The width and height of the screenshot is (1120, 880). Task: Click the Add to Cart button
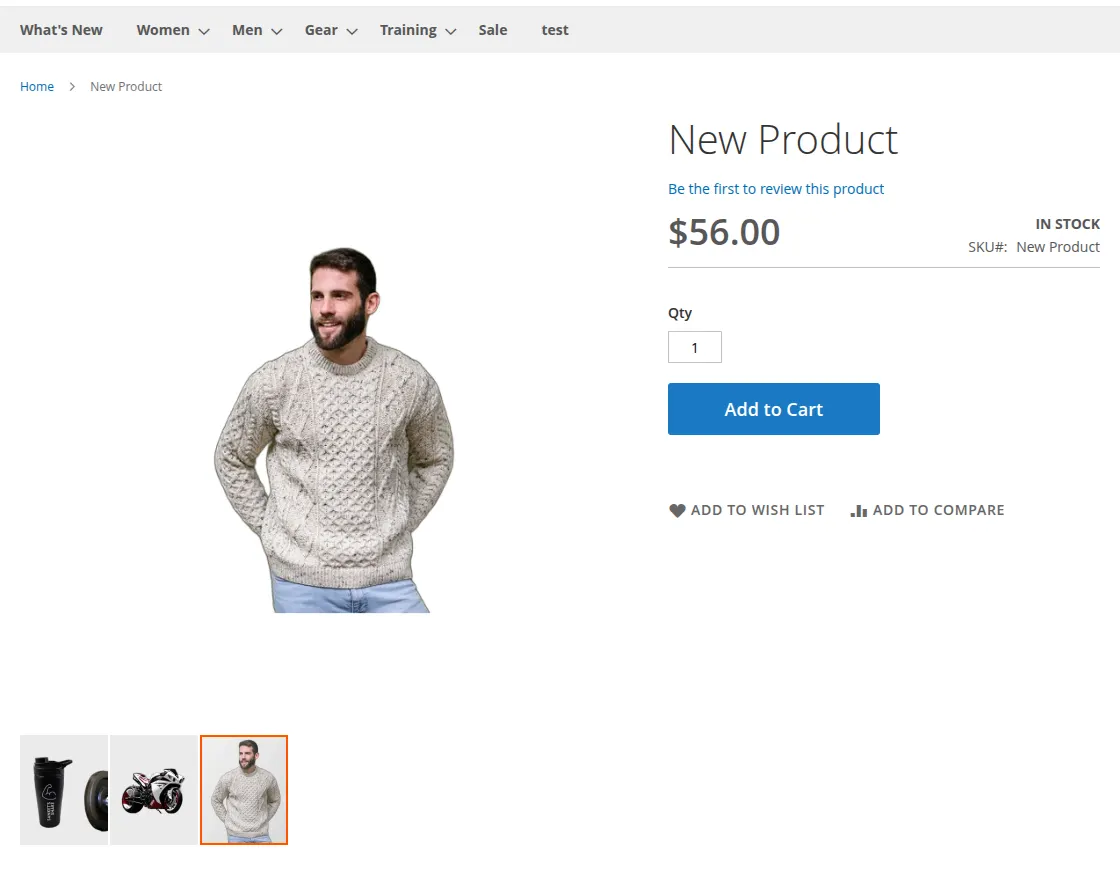pyautogui.click(x=773, y=409)
